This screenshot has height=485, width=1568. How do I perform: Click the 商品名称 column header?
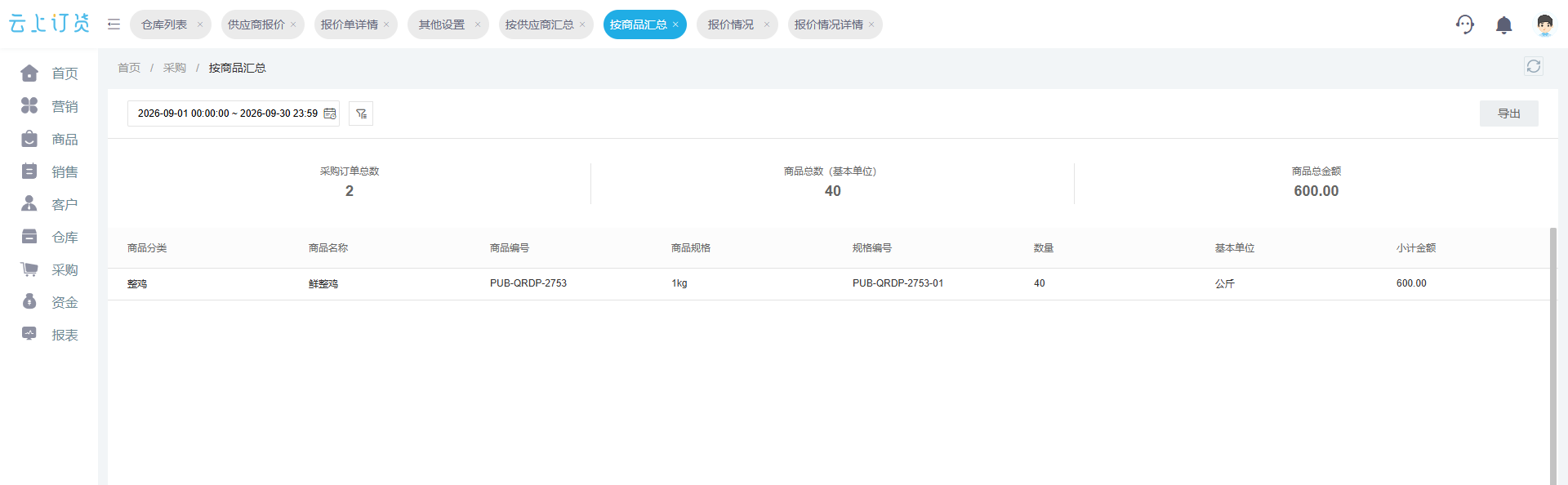328,248
